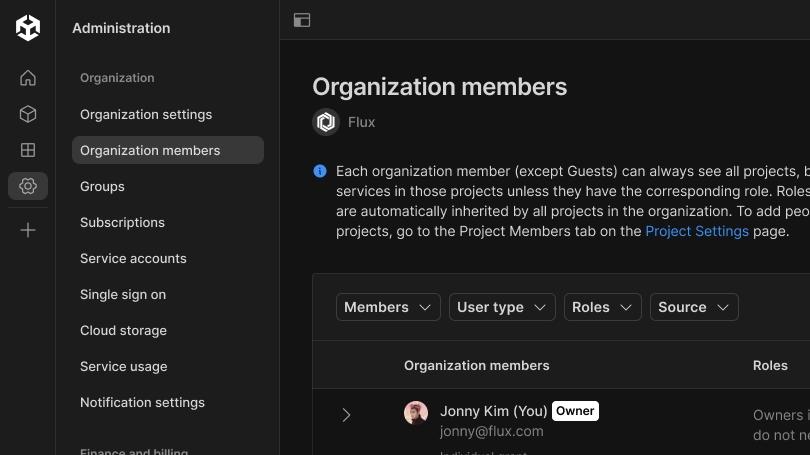Click the Flux organization logo
Viewport: 810px width, 455px height.
tap(326, 122)
